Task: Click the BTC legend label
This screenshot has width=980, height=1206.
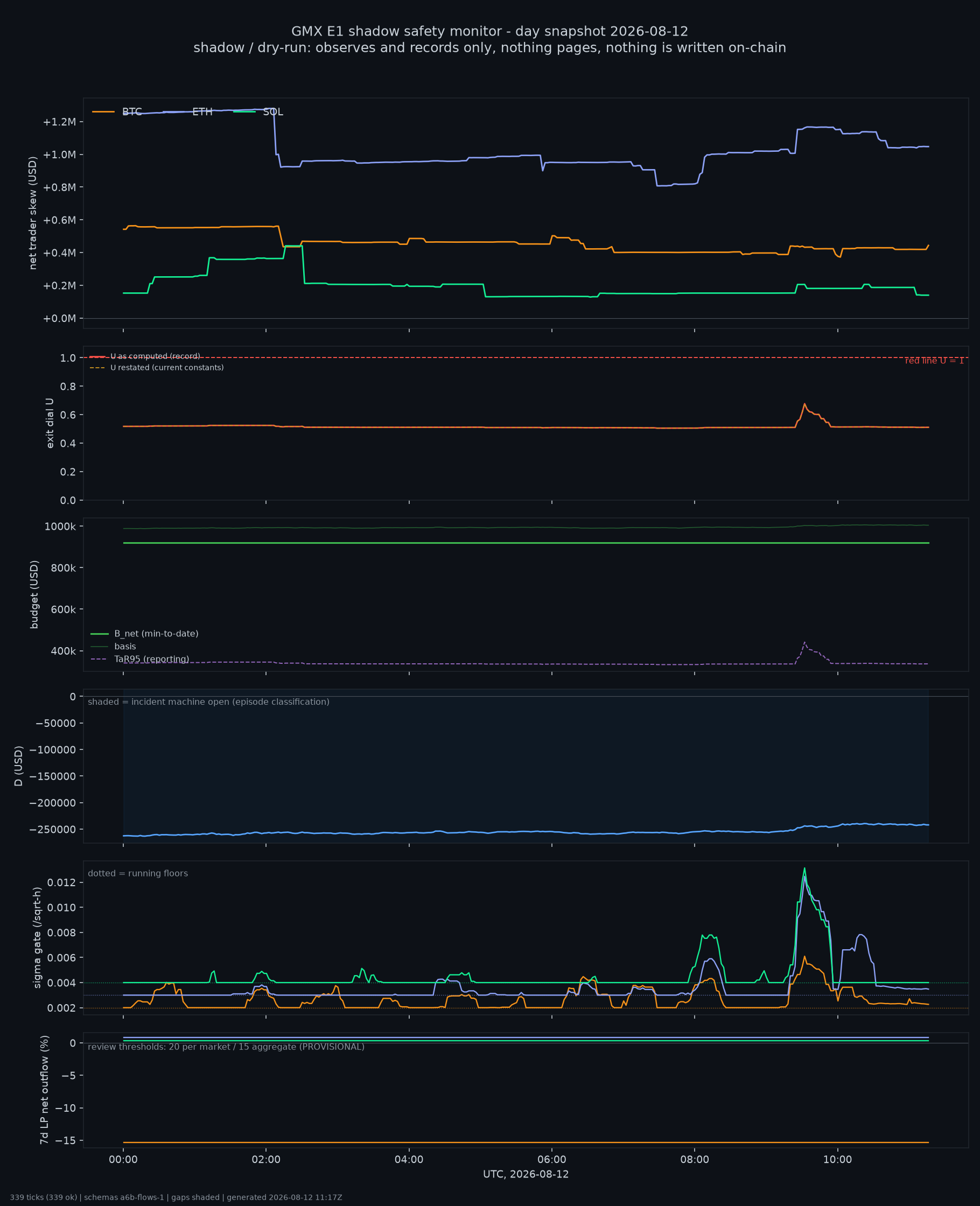Action: click(x=132, y=112)
